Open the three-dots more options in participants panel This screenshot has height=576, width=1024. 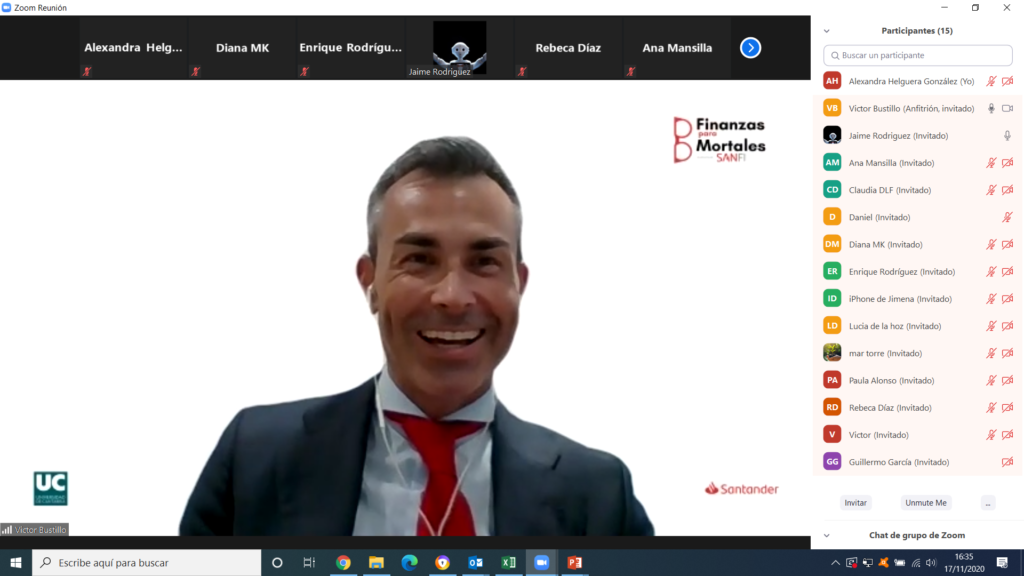987,503
